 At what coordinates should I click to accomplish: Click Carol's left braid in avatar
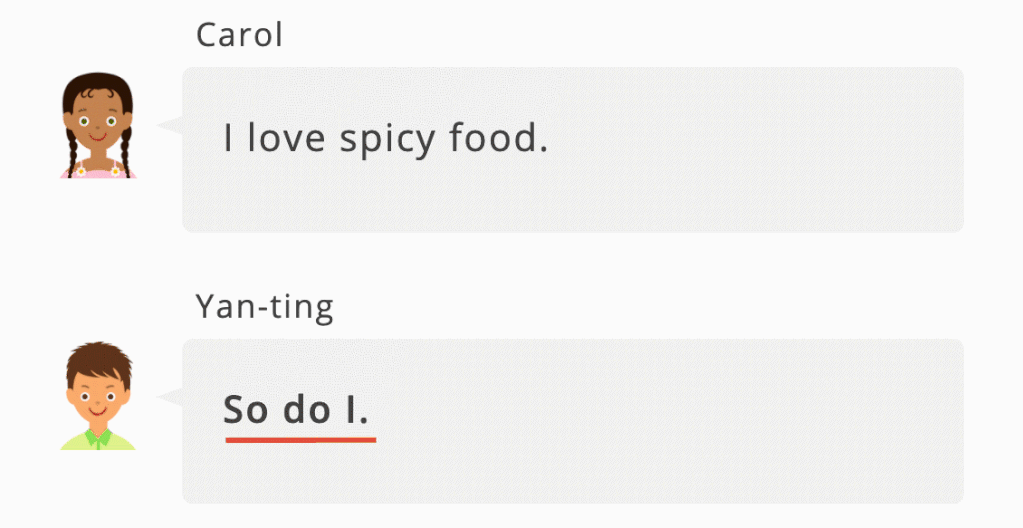click(72, 151)
